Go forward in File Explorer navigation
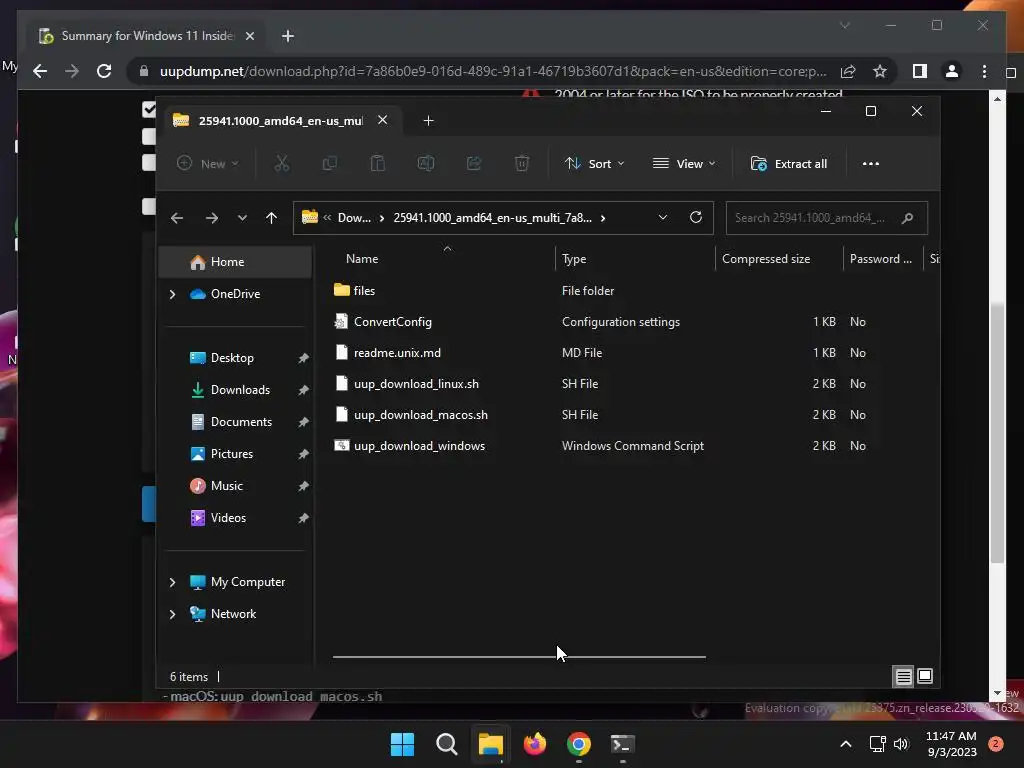 coord(212,218)
